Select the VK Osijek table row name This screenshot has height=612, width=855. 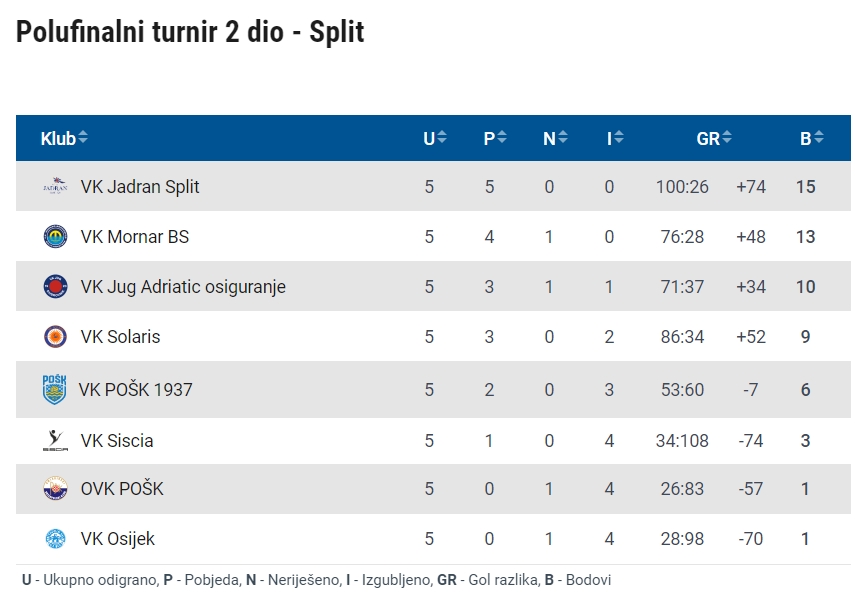118,539
